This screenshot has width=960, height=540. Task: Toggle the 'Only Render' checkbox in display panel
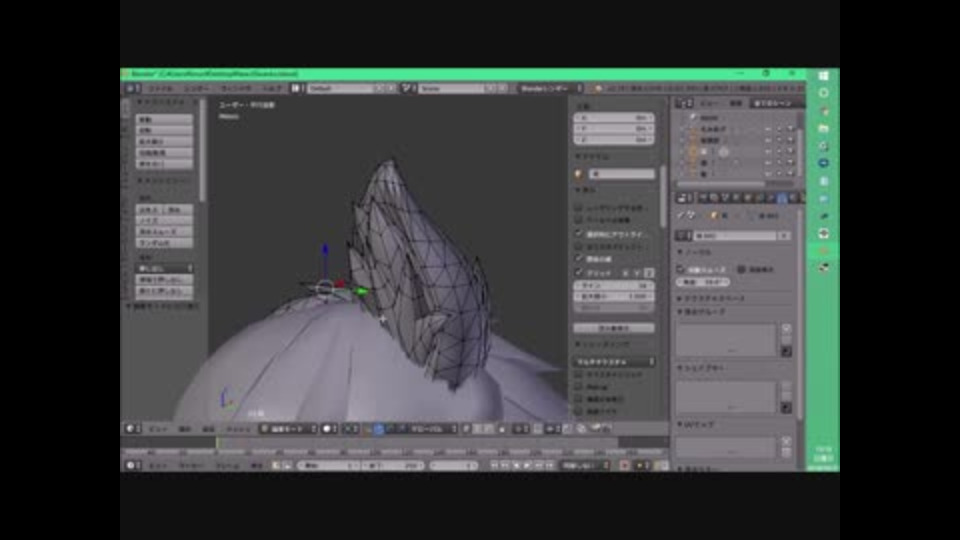[579, 207]
